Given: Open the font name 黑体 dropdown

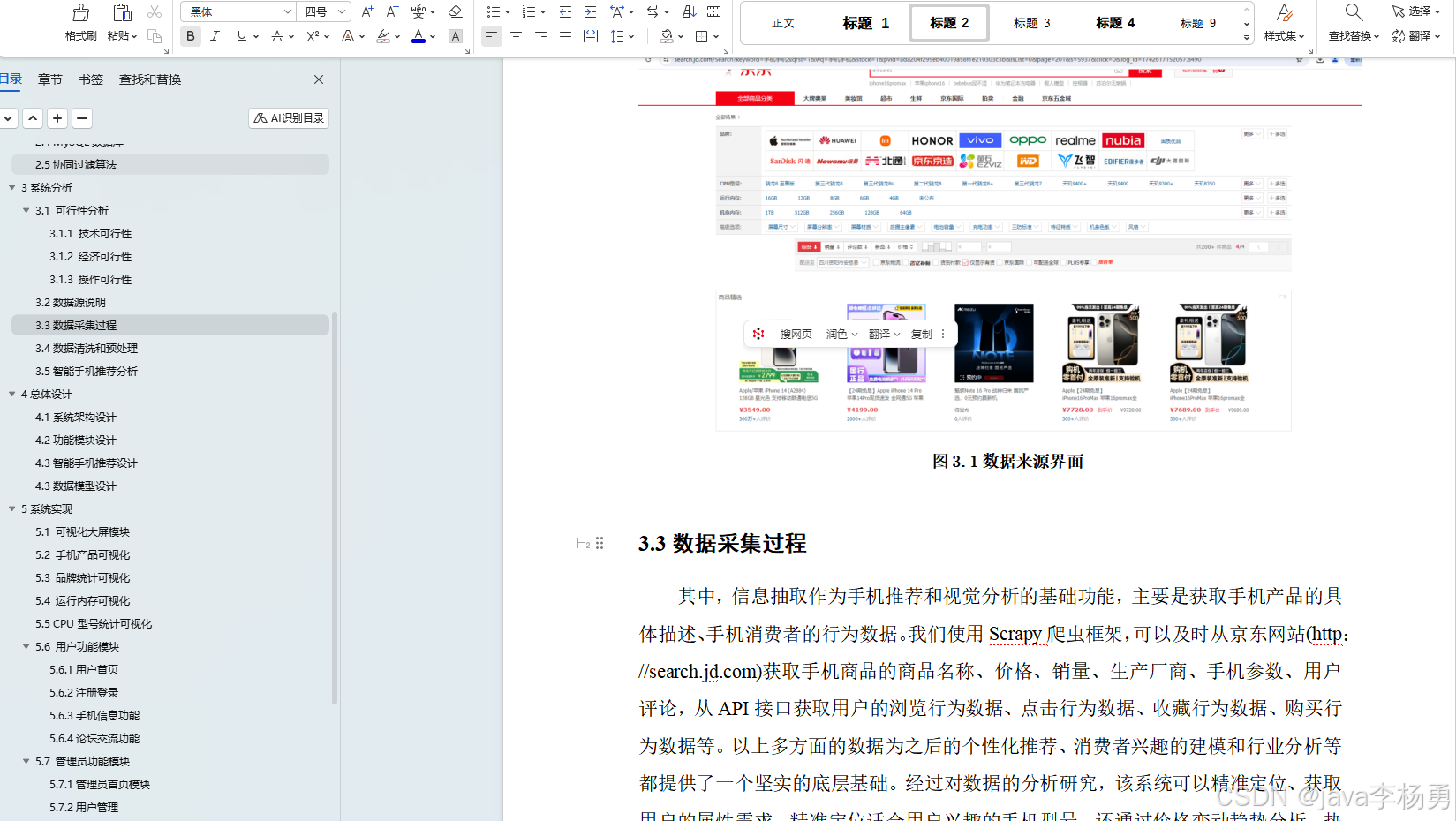Looking at the screenshot, I should (x=288, y=11).
